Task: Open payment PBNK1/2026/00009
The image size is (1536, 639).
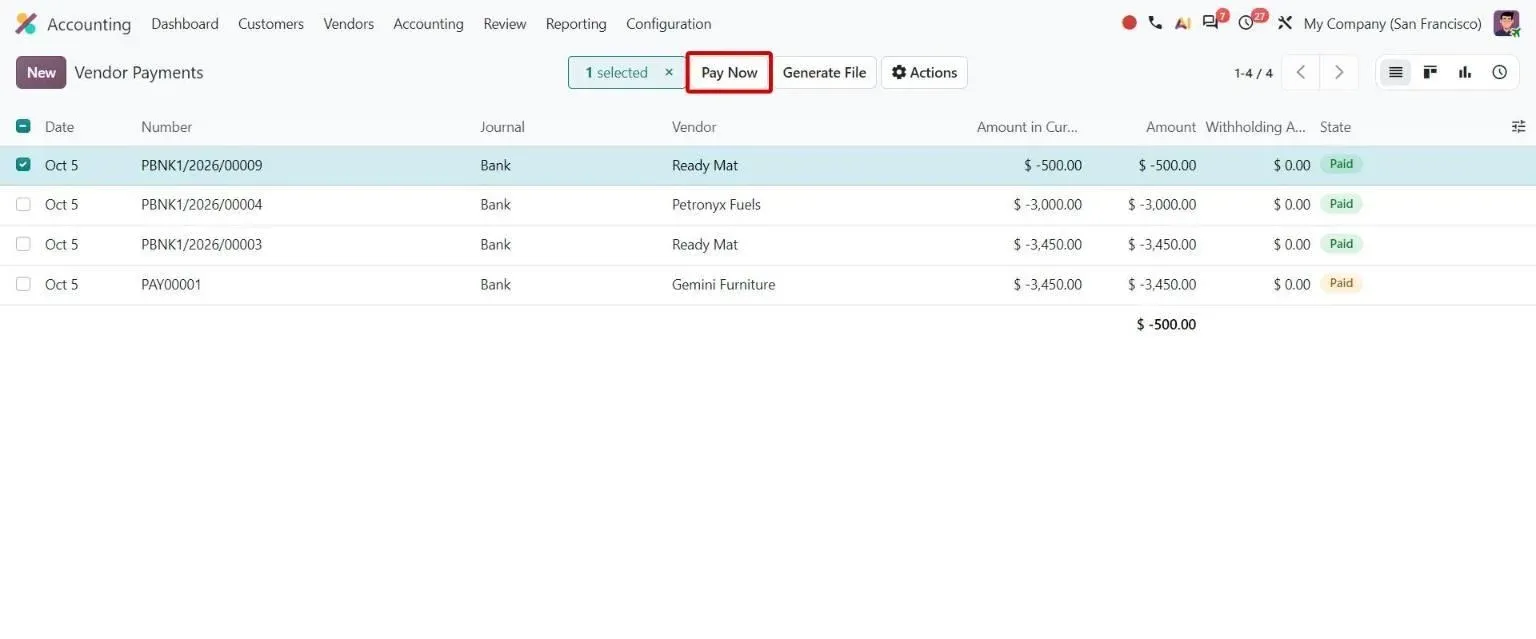Action: (201, 165)
